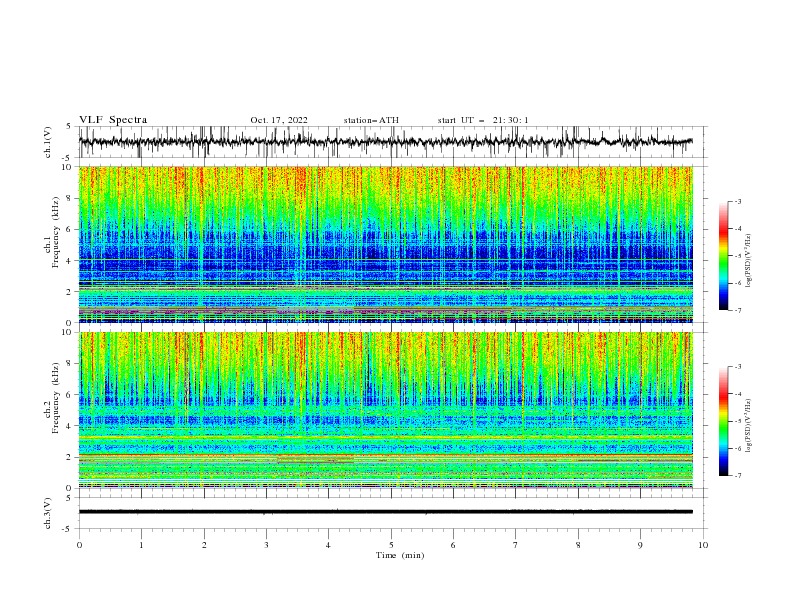Click the "-7" value on ch.2 color bar scale
This screenshot has height=612, width=792.
pyautogui.click(x=738, y=476)
